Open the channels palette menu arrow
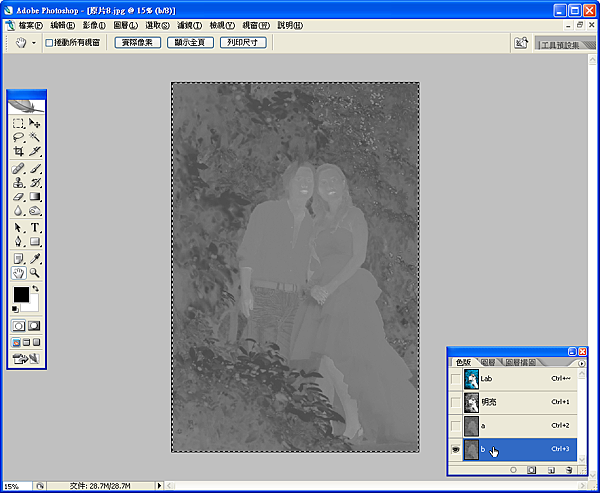The image size is (600, 493). (582, 363)
